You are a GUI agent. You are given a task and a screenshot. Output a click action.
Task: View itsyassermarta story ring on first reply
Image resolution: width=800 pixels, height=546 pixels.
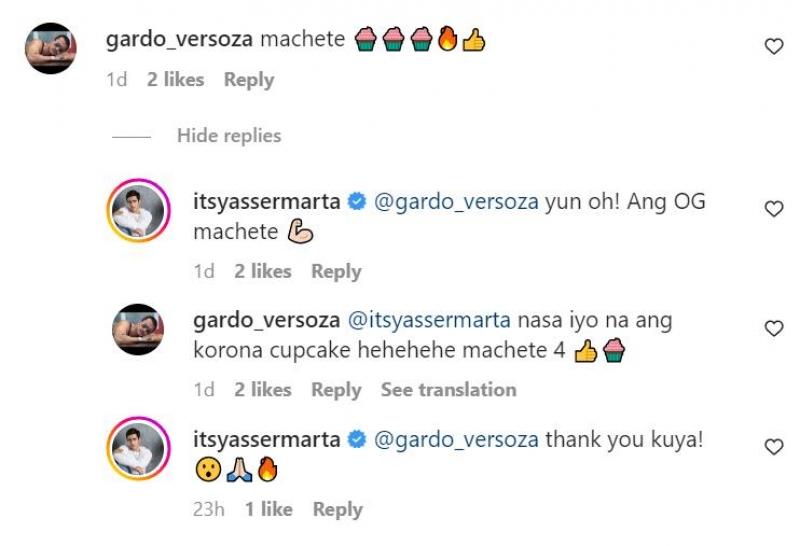[138, 210]
